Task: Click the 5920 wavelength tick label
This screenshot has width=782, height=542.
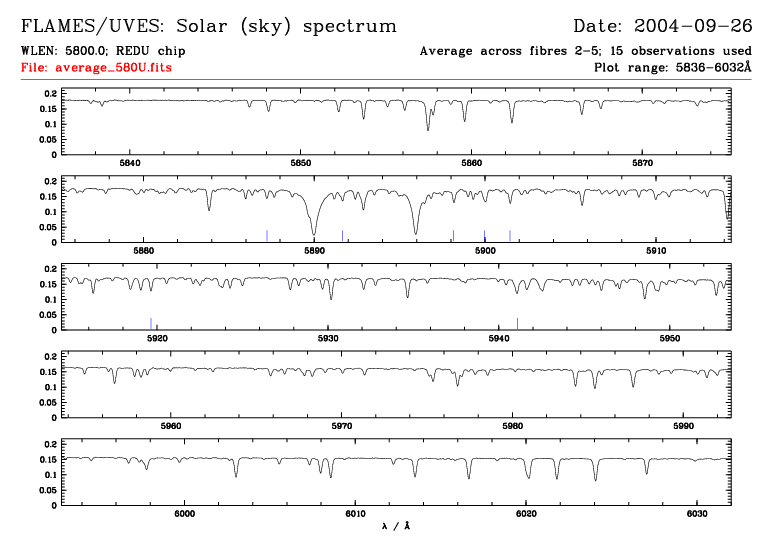Action: pos(157,339)
